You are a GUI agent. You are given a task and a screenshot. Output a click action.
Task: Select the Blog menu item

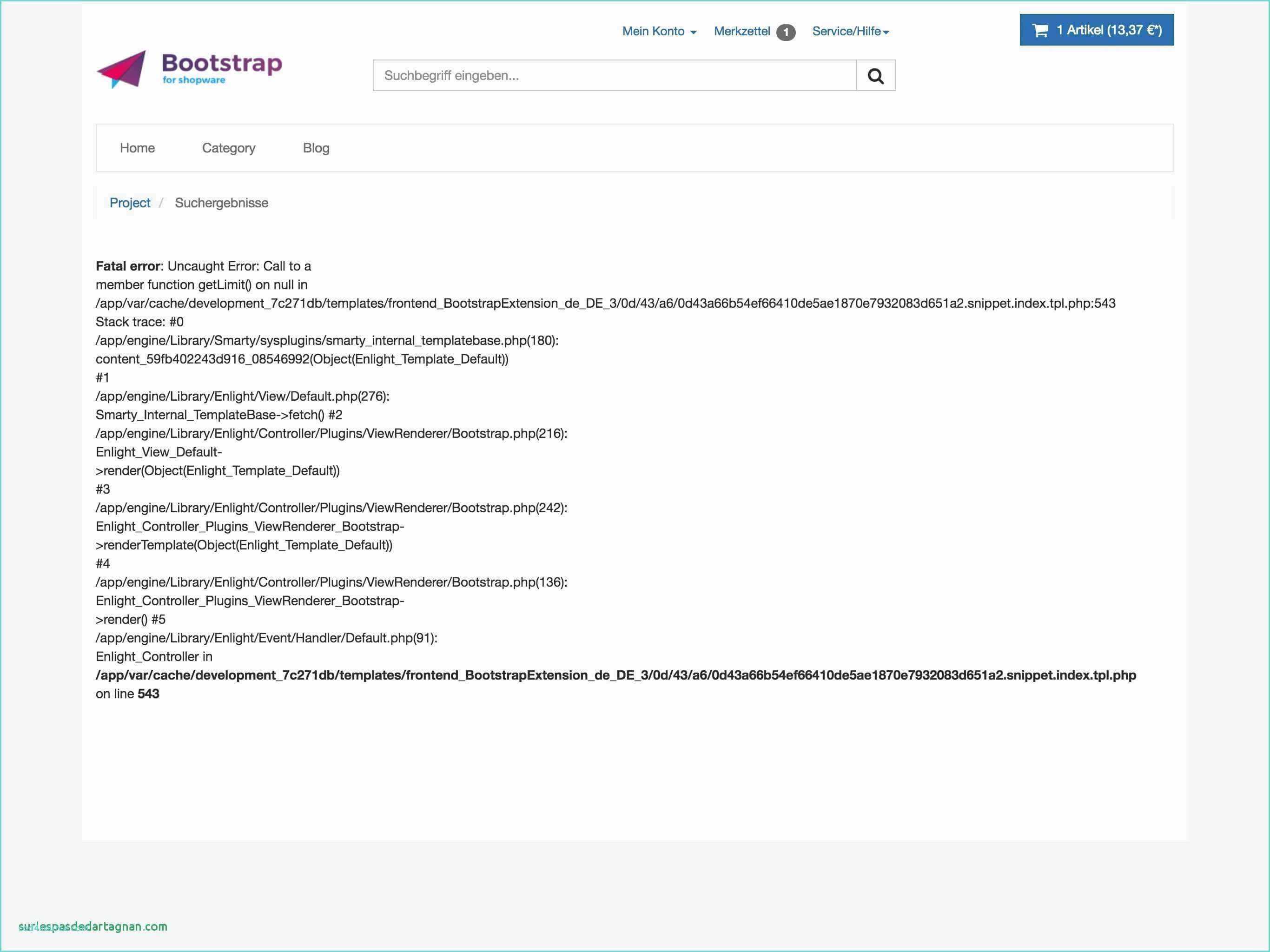[317, 148]
